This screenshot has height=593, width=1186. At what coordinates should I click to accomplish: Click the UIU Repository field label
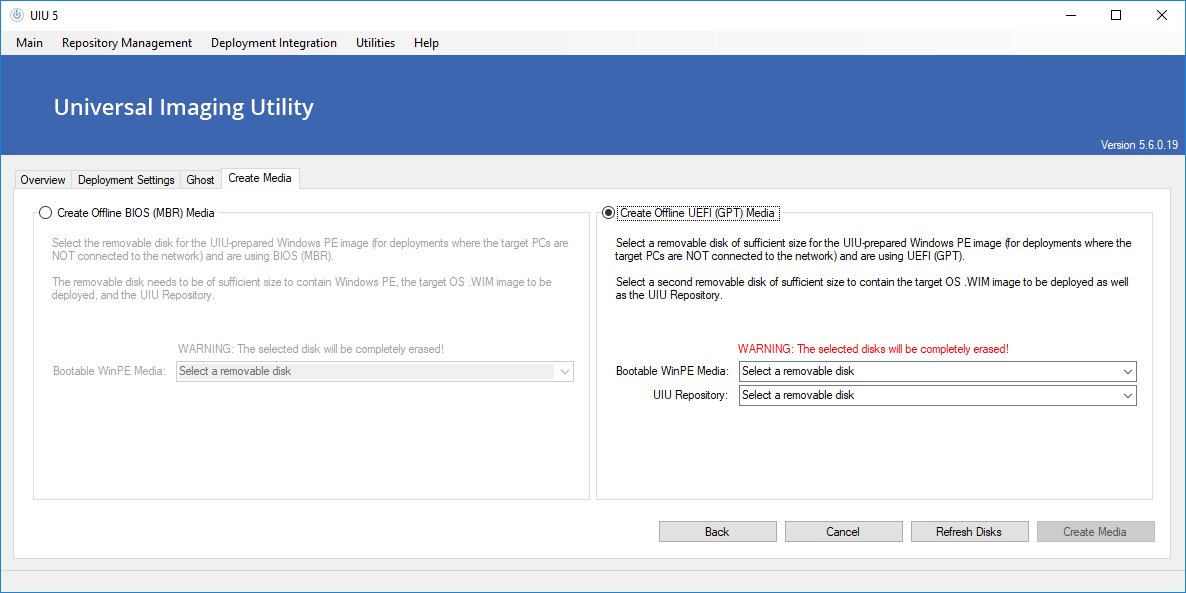pyautogui.click(x=691, y=395)
